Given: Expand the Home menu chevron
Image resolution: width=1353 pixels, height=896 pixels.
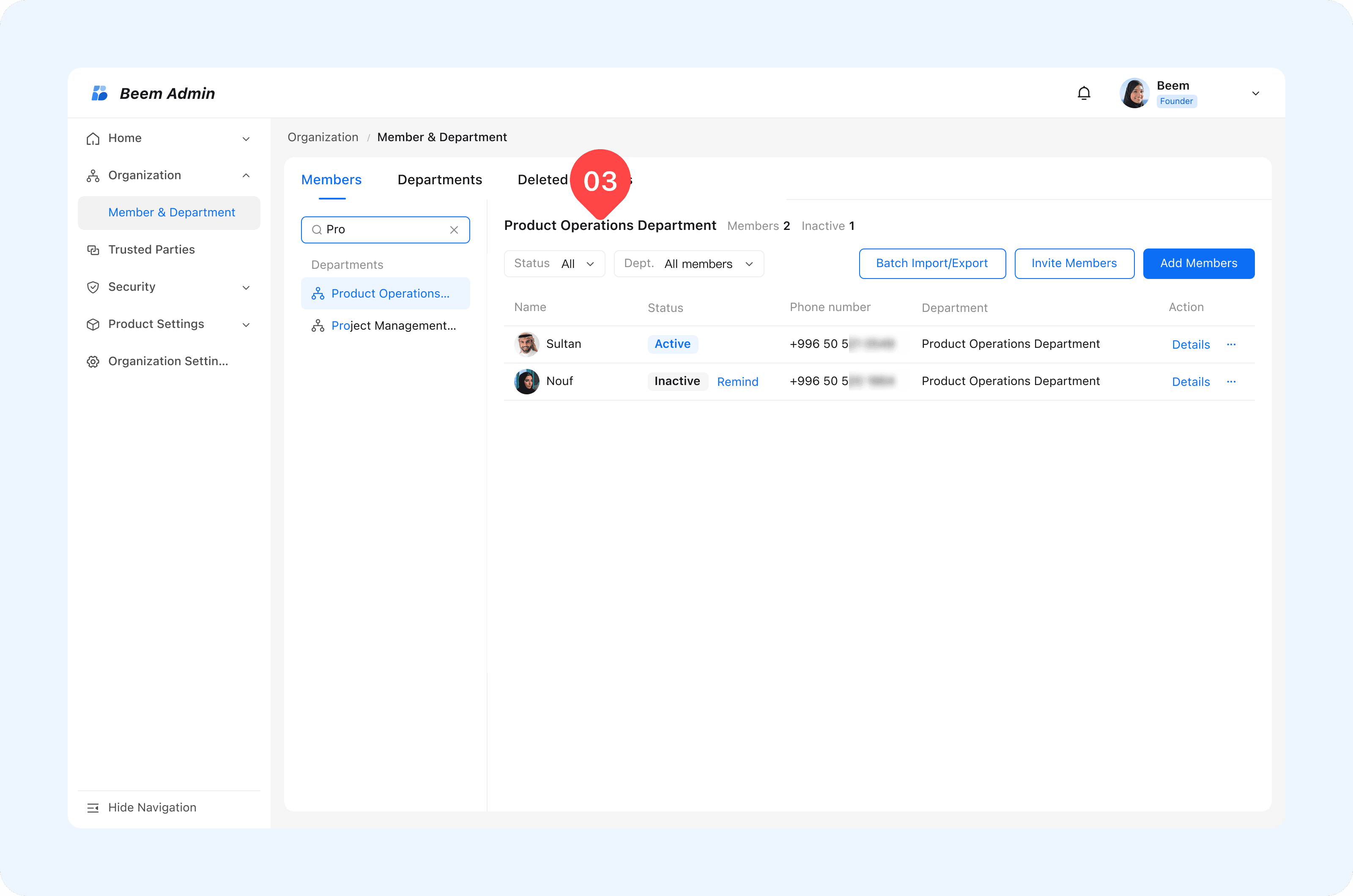Looking at the screenshot, I should click(246, 139).
